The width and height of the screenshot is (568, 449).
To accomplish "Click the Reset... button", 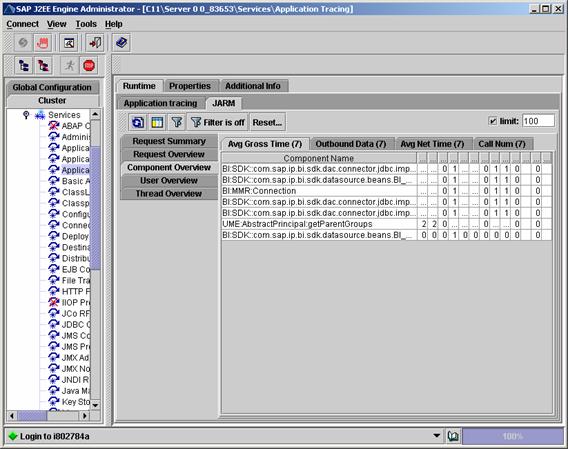I will [267, 122].
